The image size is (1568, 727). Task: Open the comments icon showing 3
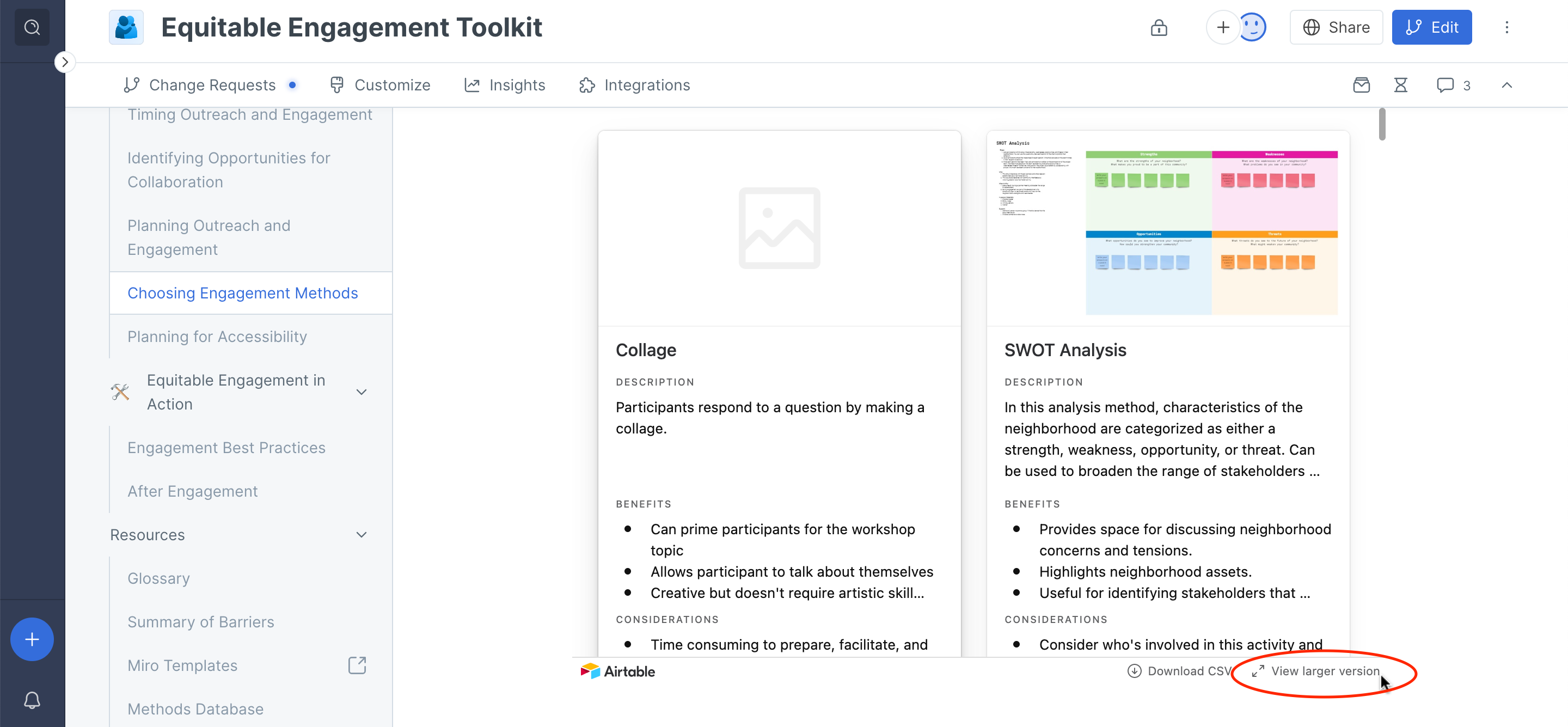coord(1453,85)
